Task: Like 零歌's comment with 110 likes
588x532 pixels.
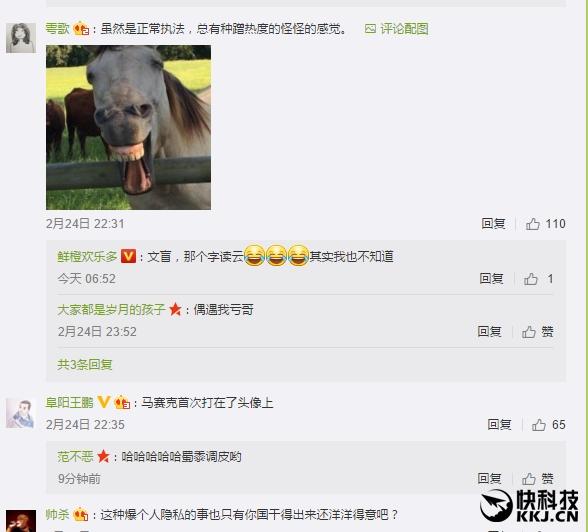Action: tap(532, 224)
